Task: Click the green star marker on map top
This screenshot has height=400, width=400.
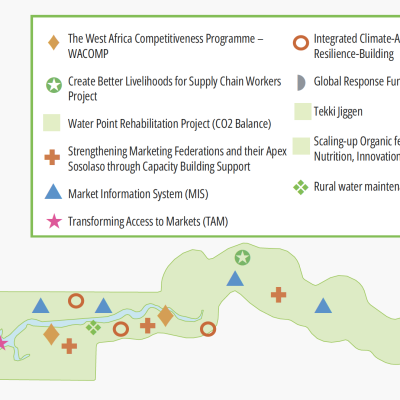Action: click(242, 258)
